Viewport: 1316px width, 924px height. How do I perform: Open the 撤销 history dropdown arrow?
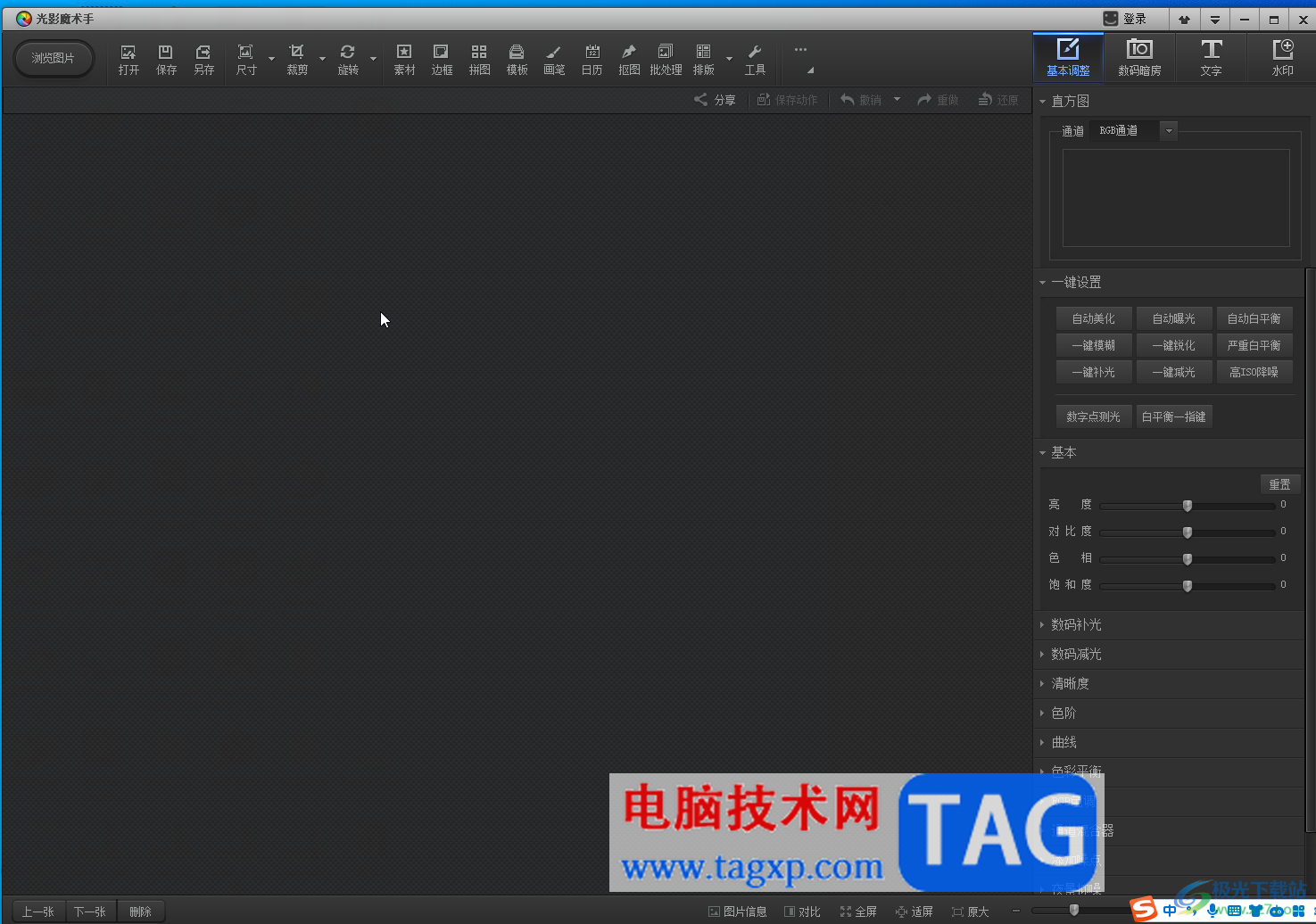tap(897, 99)
